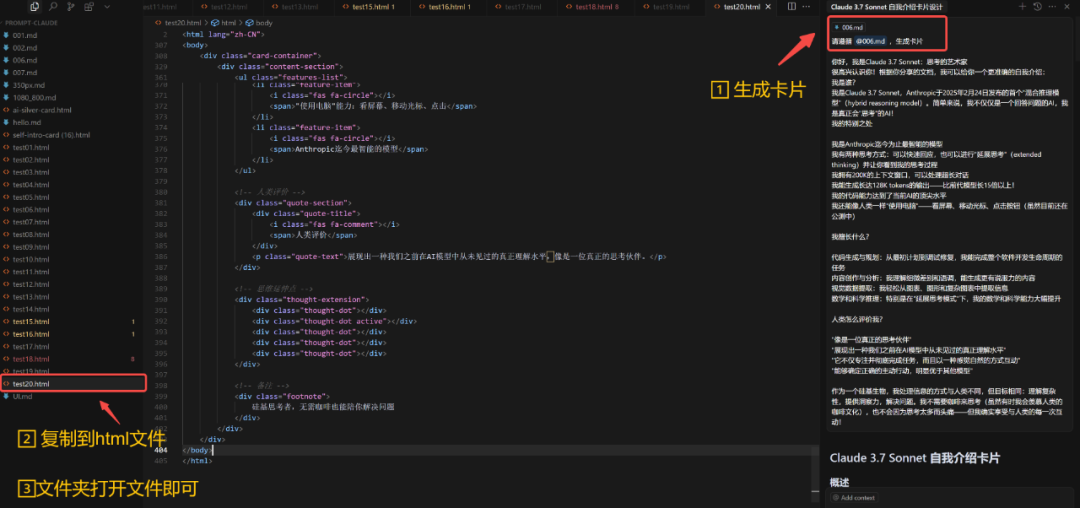Open chat panel more options menu

pos(1052,7)
